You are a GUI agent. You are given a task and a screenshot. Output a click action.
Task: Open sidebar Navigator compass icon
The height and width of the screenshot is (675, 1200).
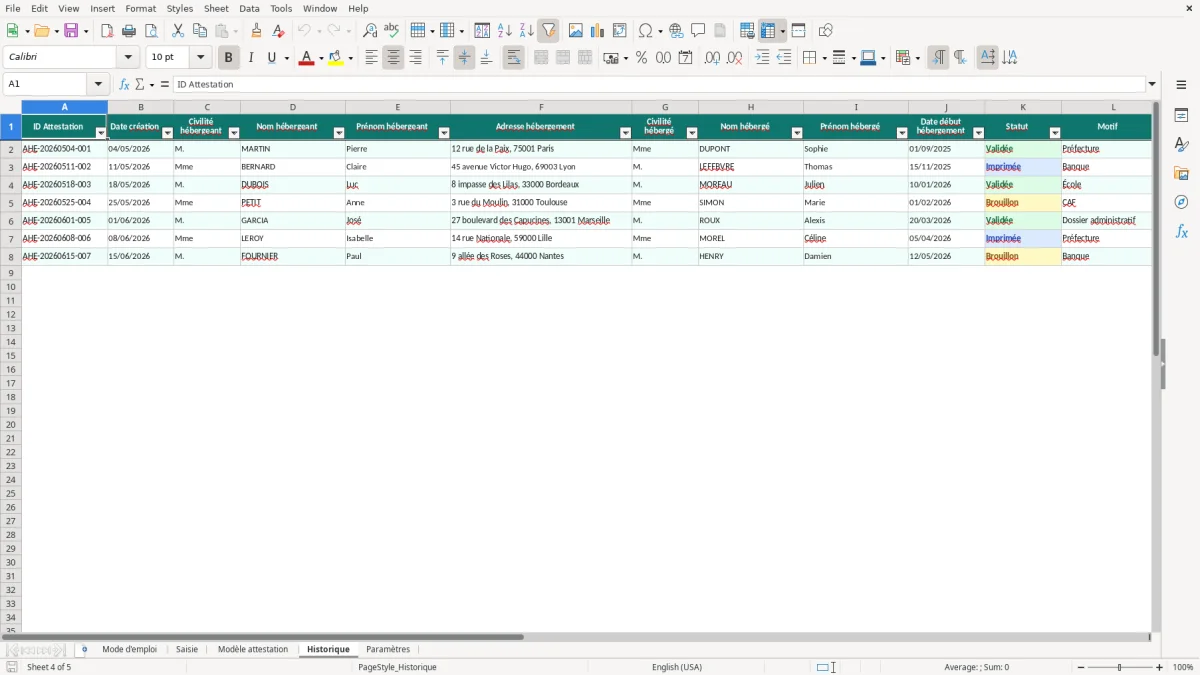coord(1182,202)
